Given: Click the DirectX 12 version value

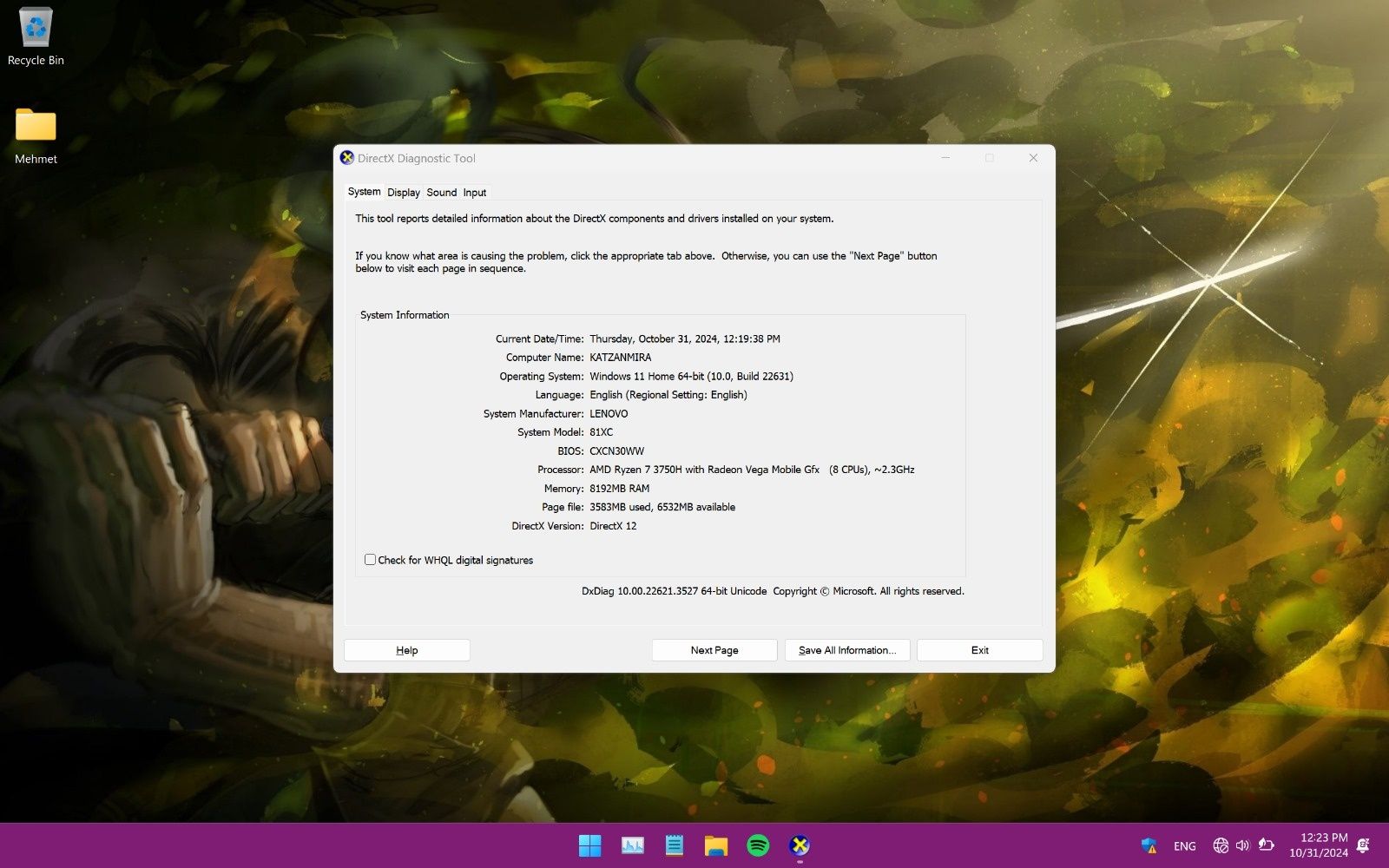Looking at the screenshot, I should coord(613,526).
